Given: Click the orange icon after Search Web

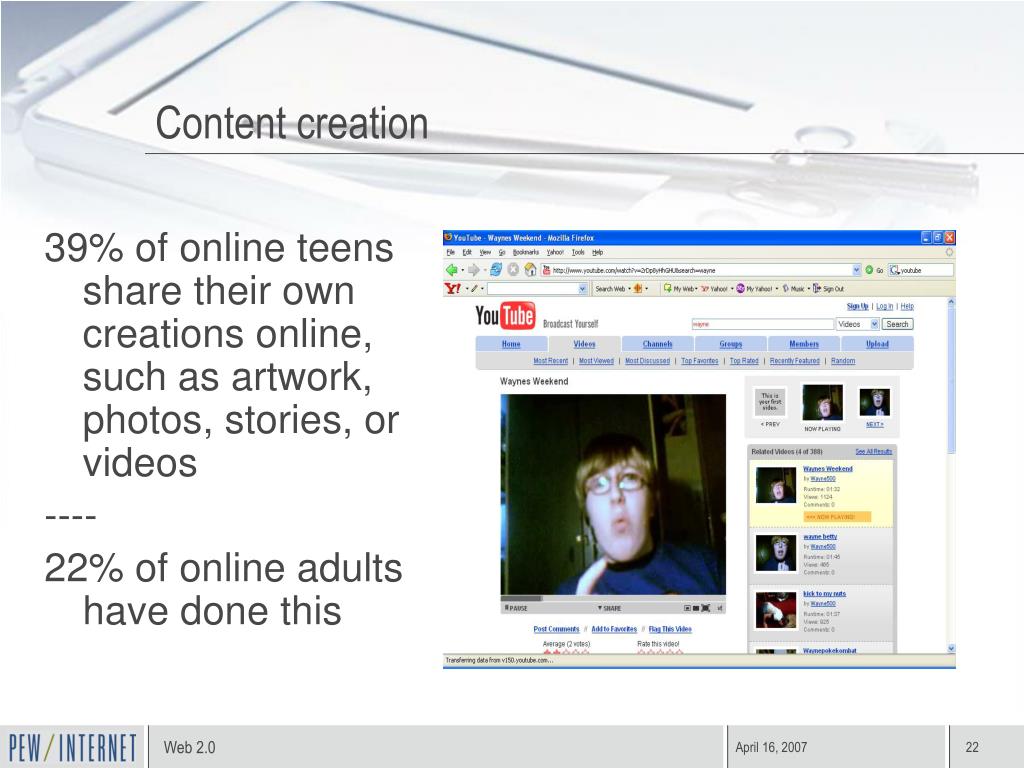Looking at the screenshot, I should (x=637, y=288).
